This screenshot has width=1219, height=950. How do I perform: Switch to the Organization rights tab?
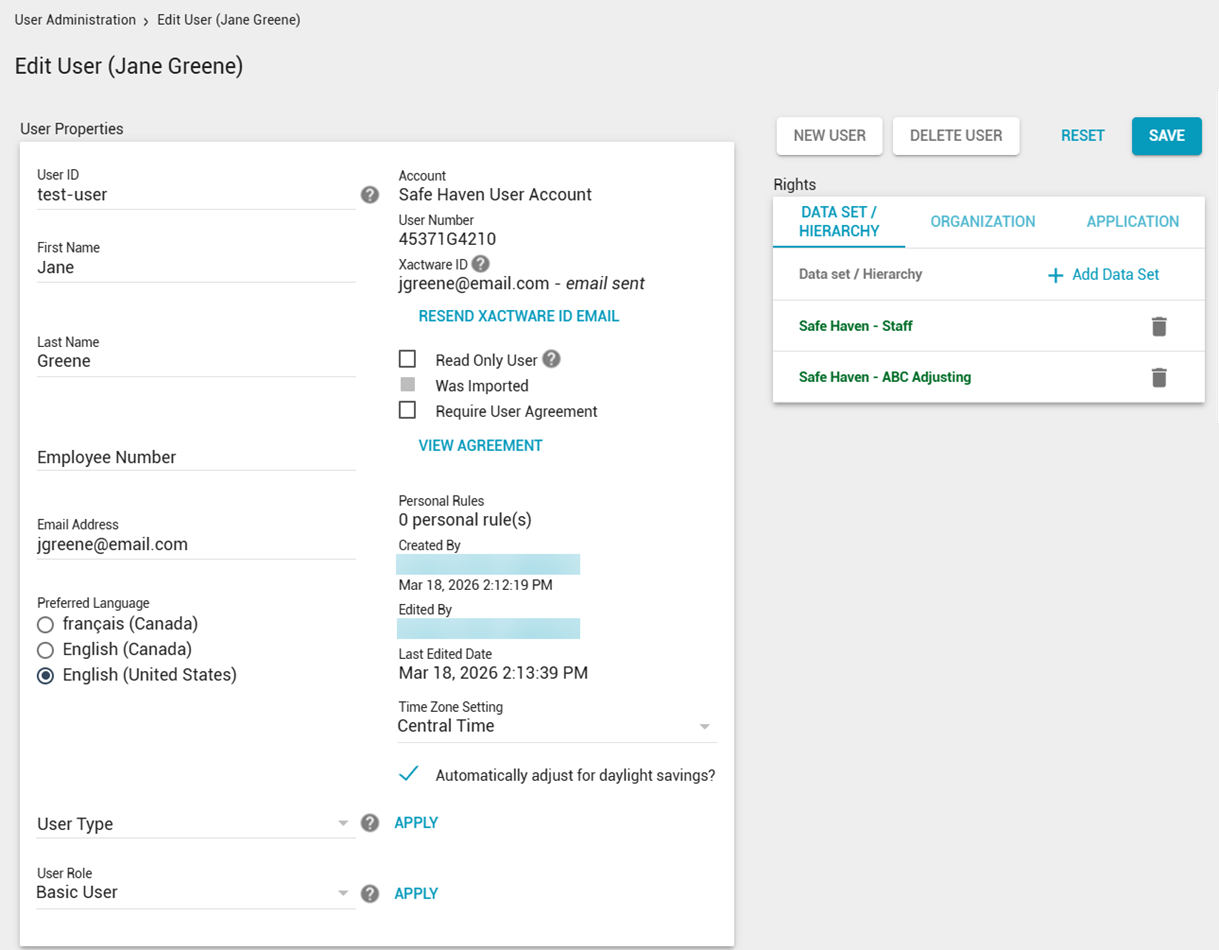(982, 222)
